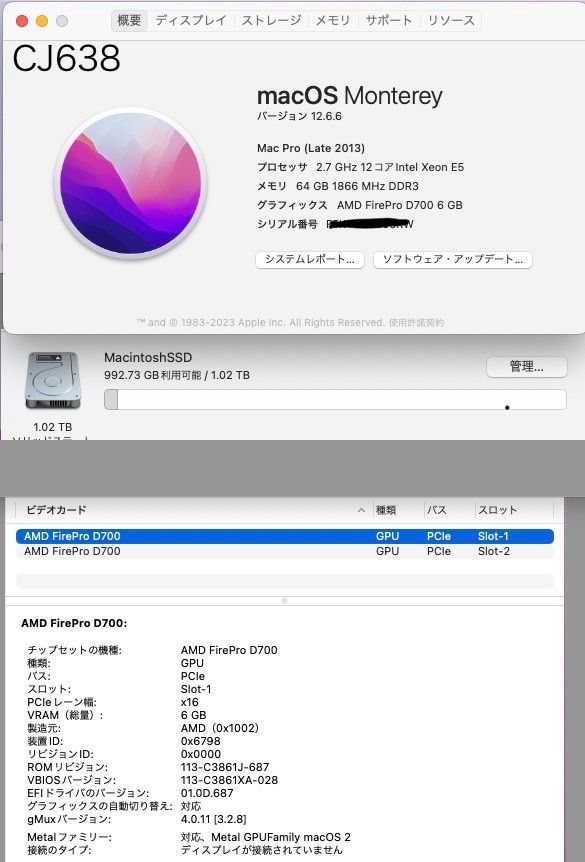
Task: Click the AMD FirePro D700: detail heading
Action: coord(74,623)
